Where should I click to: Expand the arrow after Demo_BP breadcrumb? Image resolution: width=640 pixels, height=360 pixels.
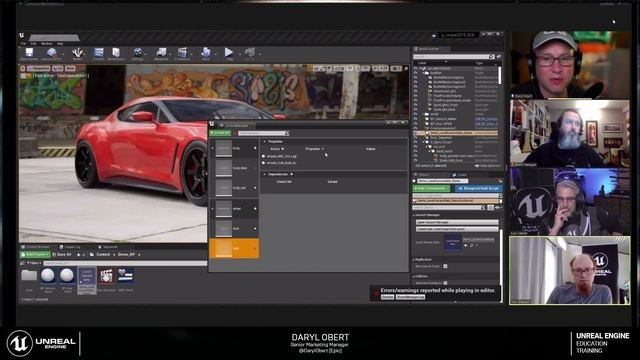[139, 254]
